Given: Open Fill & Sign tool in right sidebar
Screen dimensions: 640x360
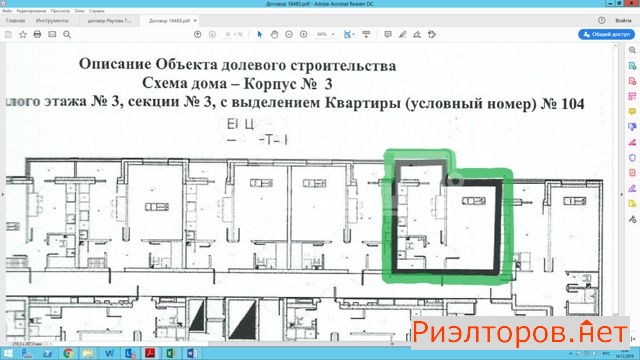Looking at the screenshot, I should coord(632,142).
